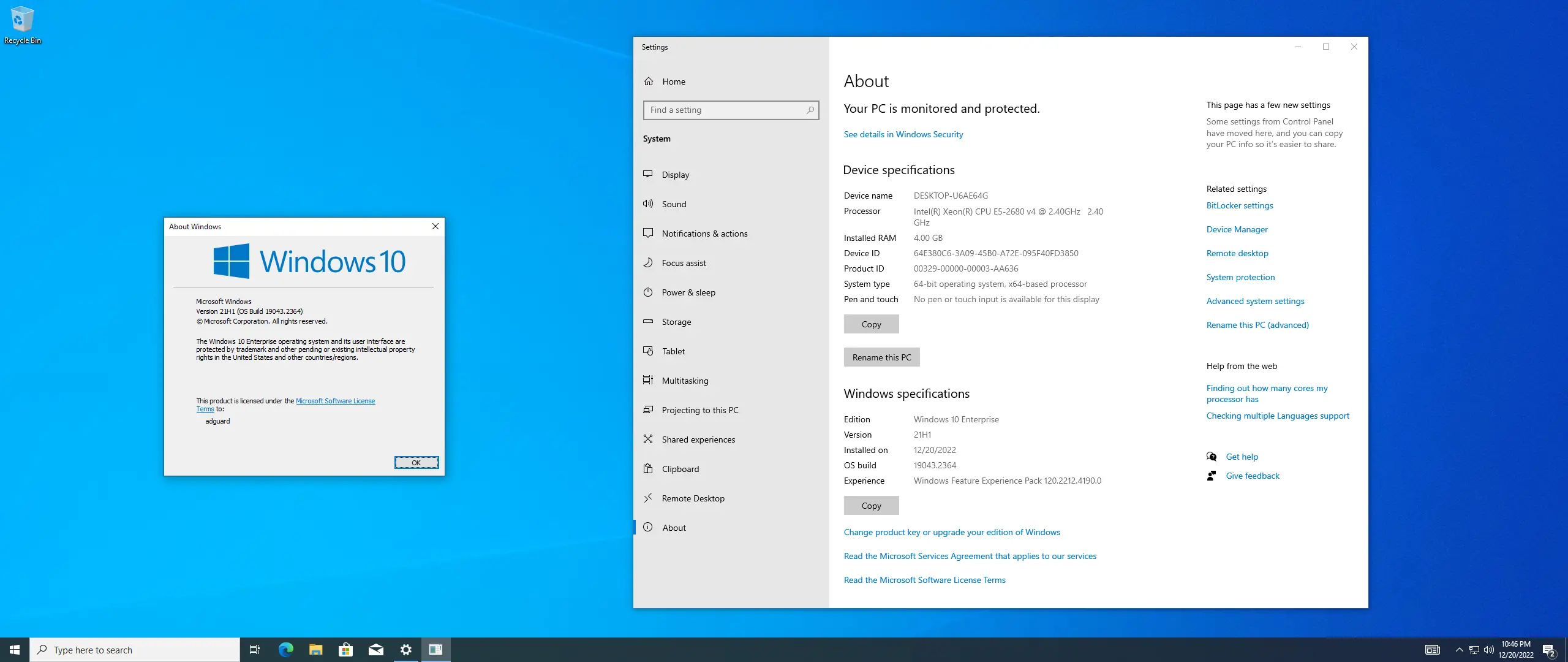The height and width of the screenshot is (662, 1568).
Task: Select Notifications & actions menu item
Action: [704, 234]
